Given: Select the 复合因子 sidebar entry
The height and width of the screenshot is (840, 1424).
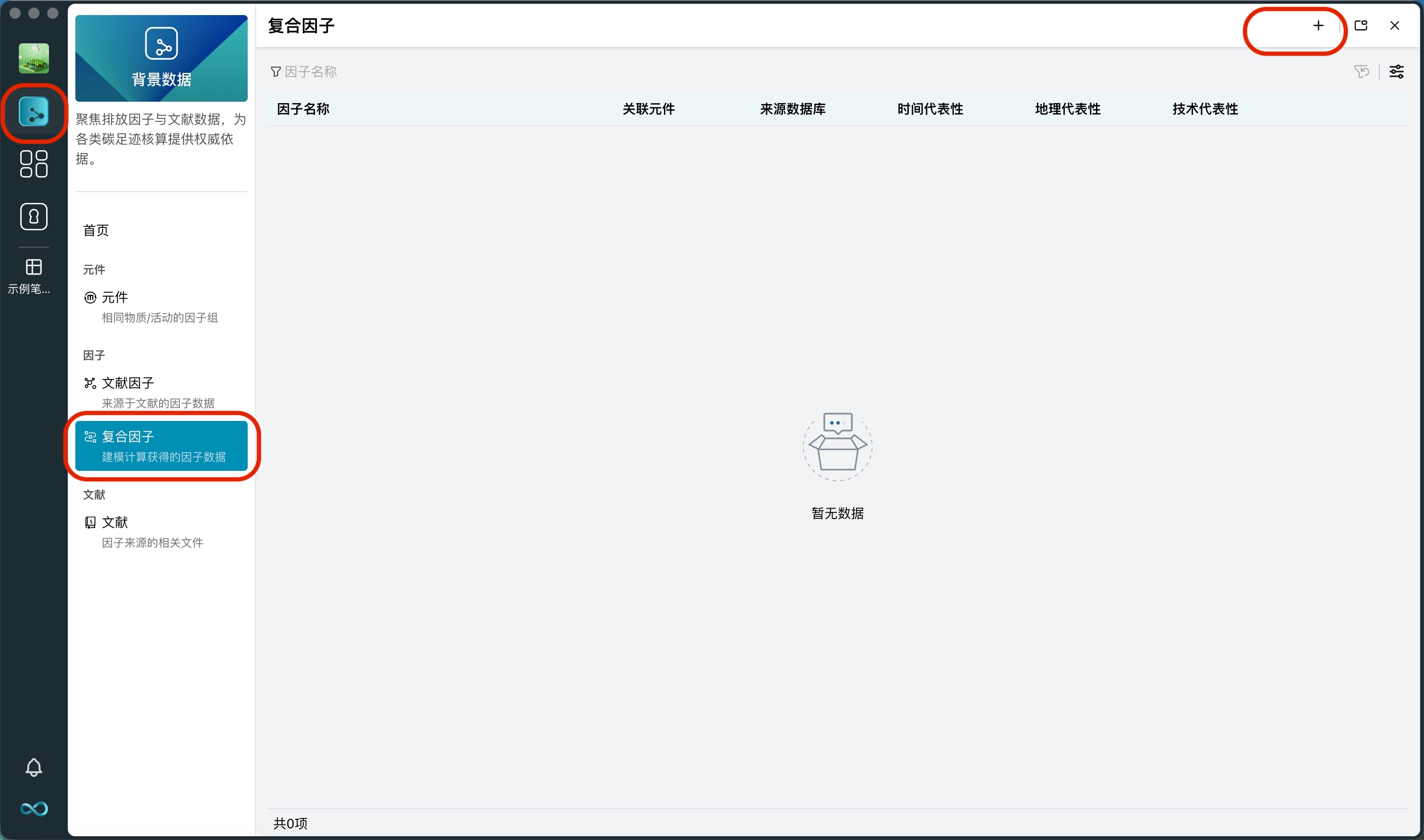Looking at the screenshot, I should click(127, 436).
